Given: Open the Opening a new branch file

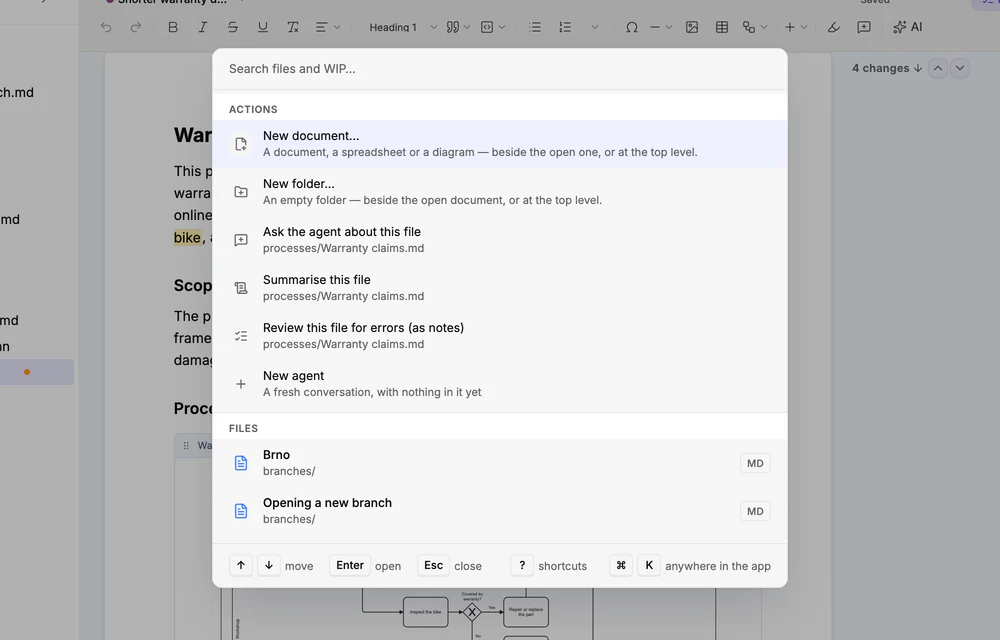Looking at the screenshot, I should pyautogui.click(x=499, y=511).
